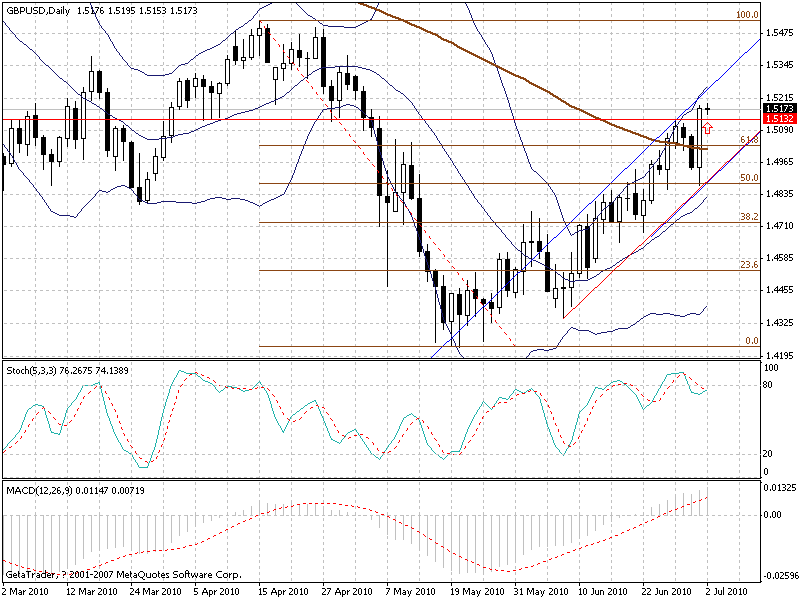800x600 pixels.
Task: Select the 38.2 Fibonacci level label
Action: [749, 217]
